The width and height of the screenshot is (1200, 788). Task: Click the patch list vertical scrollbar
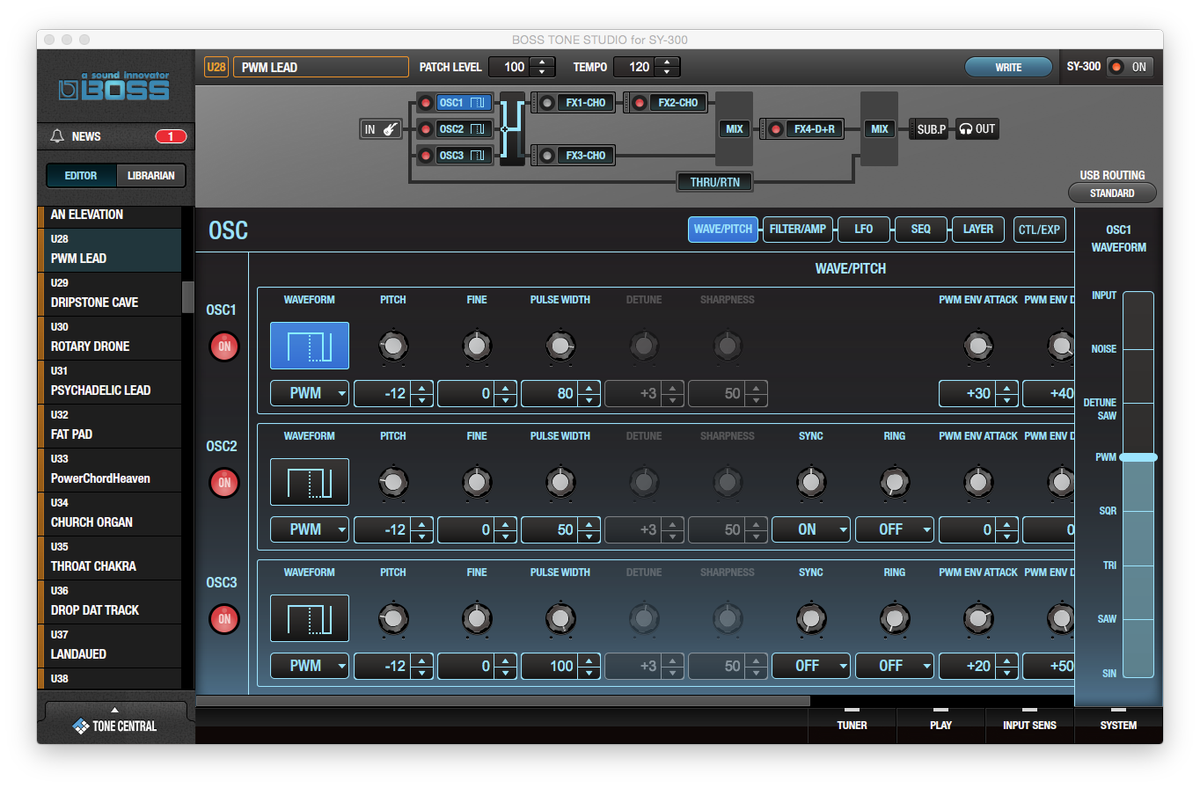pyautogui.click(x=188, y=297)
